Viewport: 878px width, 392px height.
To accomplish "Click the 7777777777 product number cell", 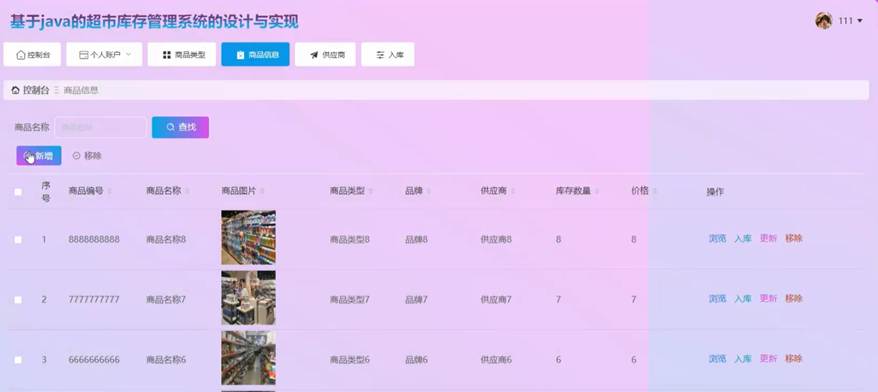I will pyautogui.click(x=94, y=300).
